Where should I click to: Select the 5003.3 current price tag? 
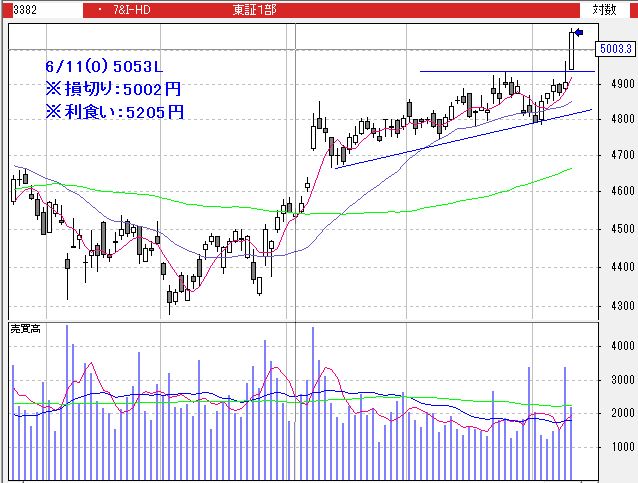(613, 48)
